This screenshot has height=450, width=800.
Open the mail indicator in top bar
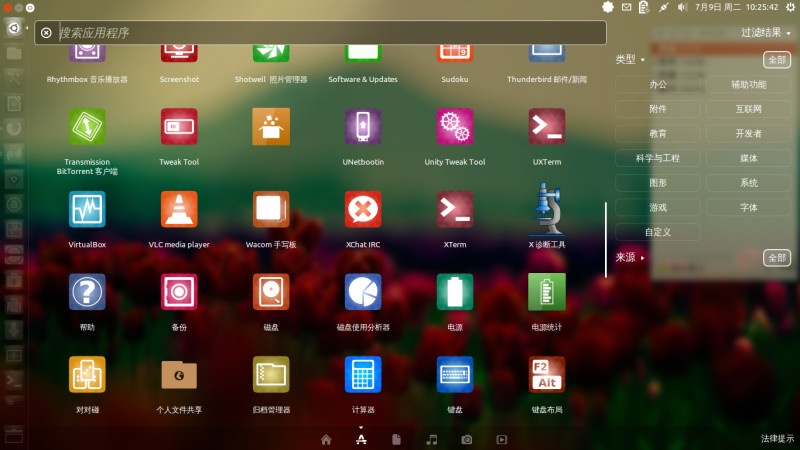(627, 7)
